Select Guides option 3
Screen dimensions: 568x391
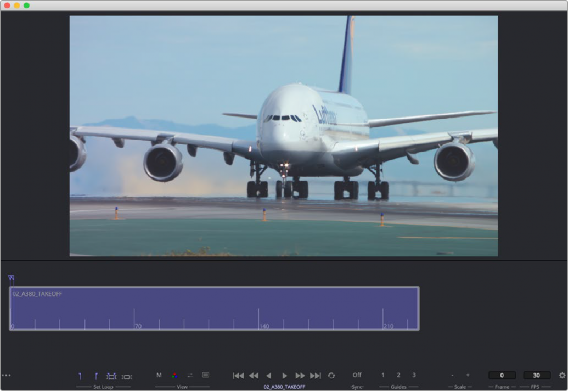[414, 375]
